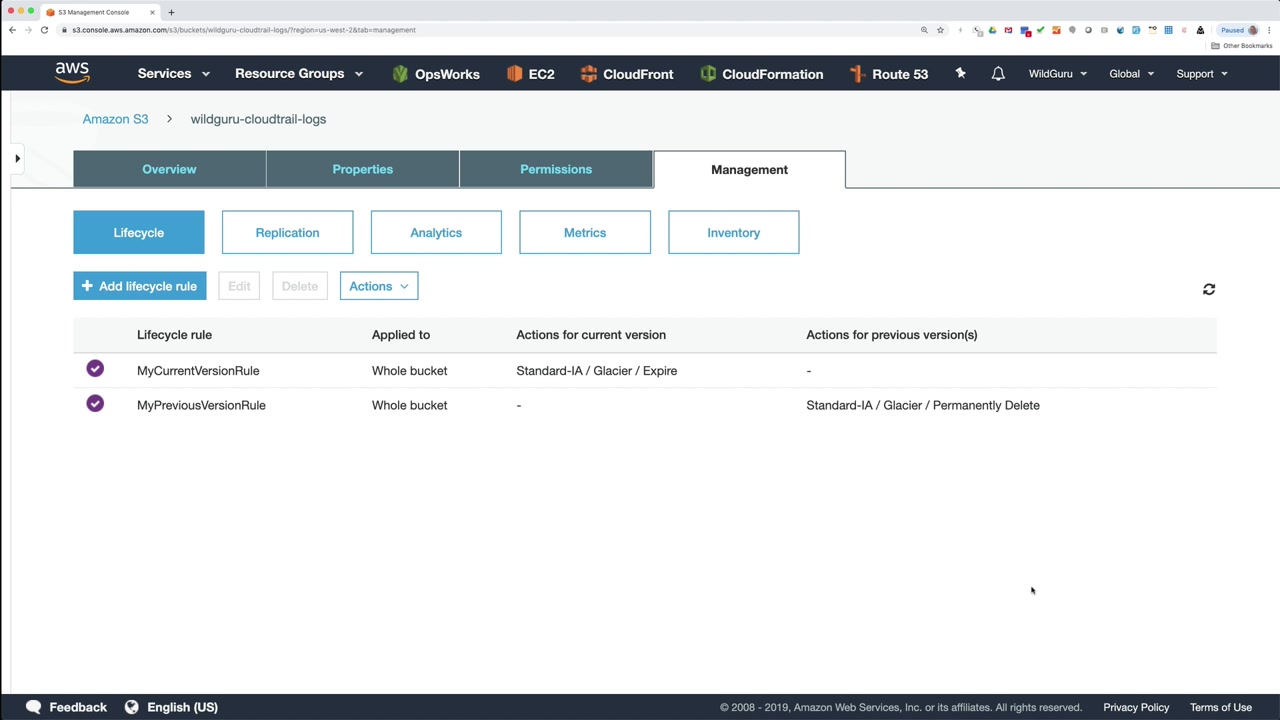Open the Global region dropdown
The height and width of the screenshot is (720, 1280).
(x=1132, y=74)
